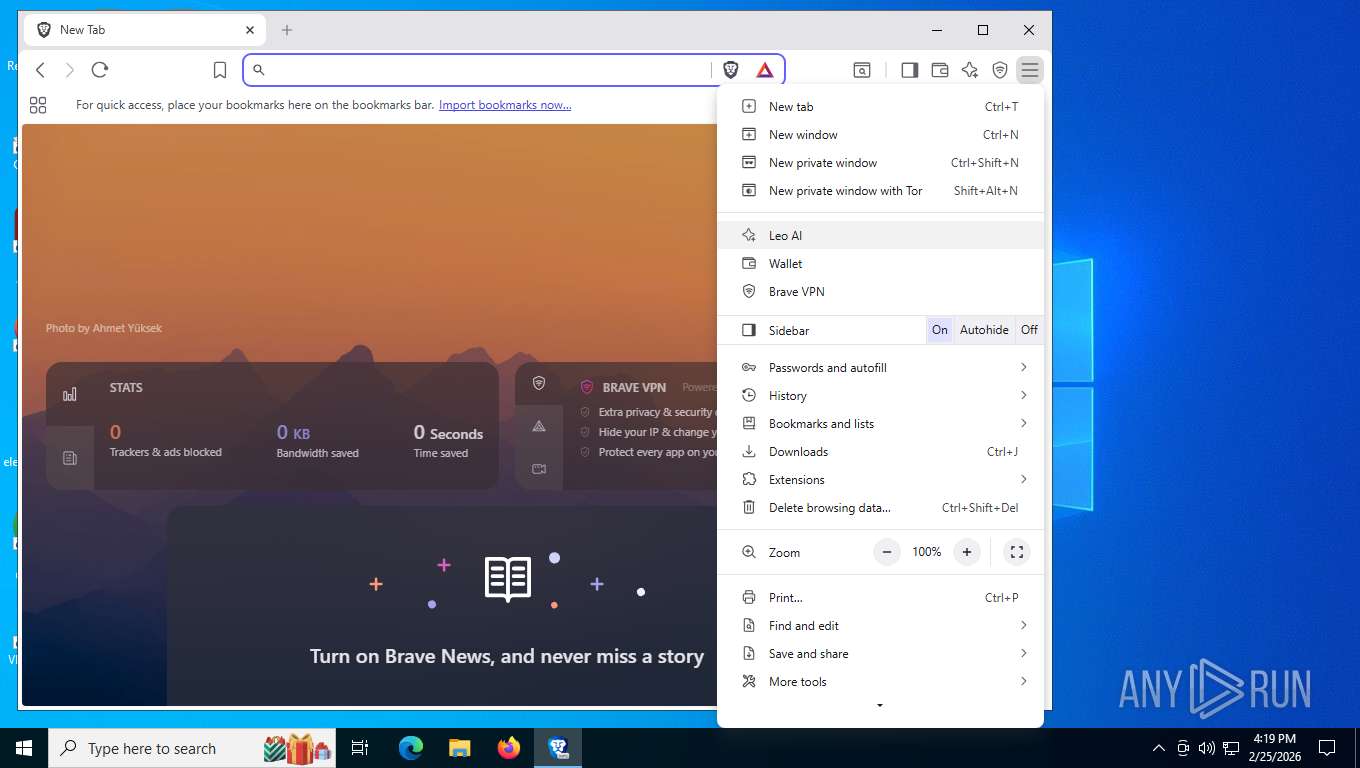This screenshot has height=768, width=1360.
Task: Toggle the sidebar panel icon in toolbar
Action: click(x=909, y=70)
